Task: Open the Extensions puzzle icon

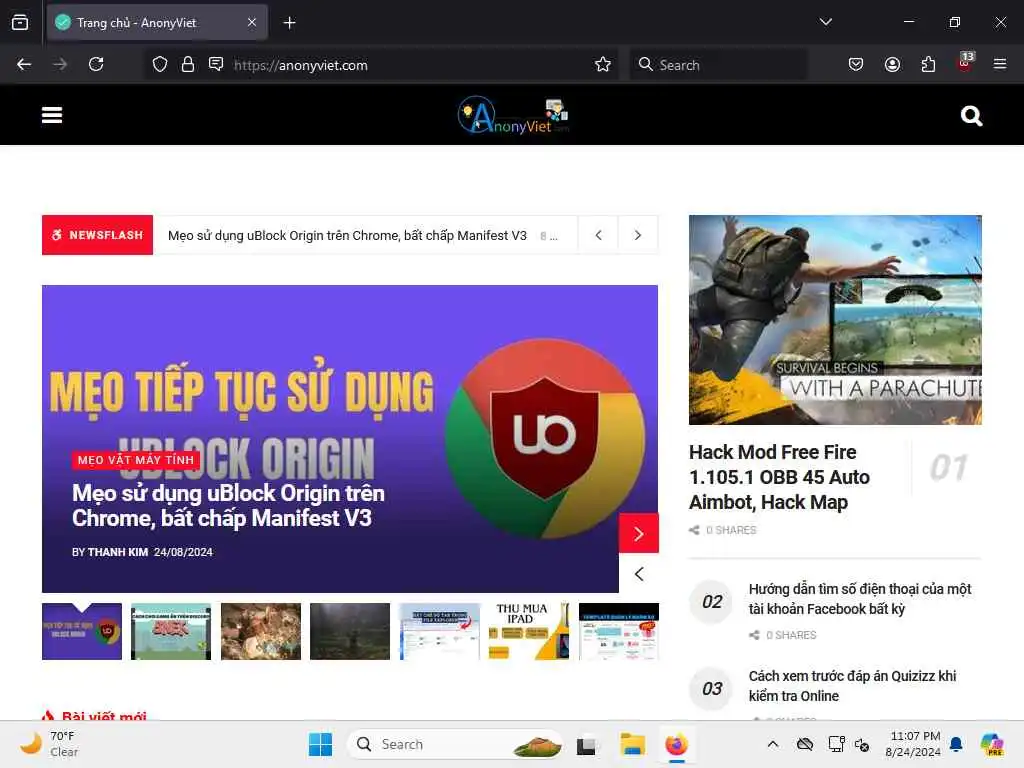Action: coord(928,64)
